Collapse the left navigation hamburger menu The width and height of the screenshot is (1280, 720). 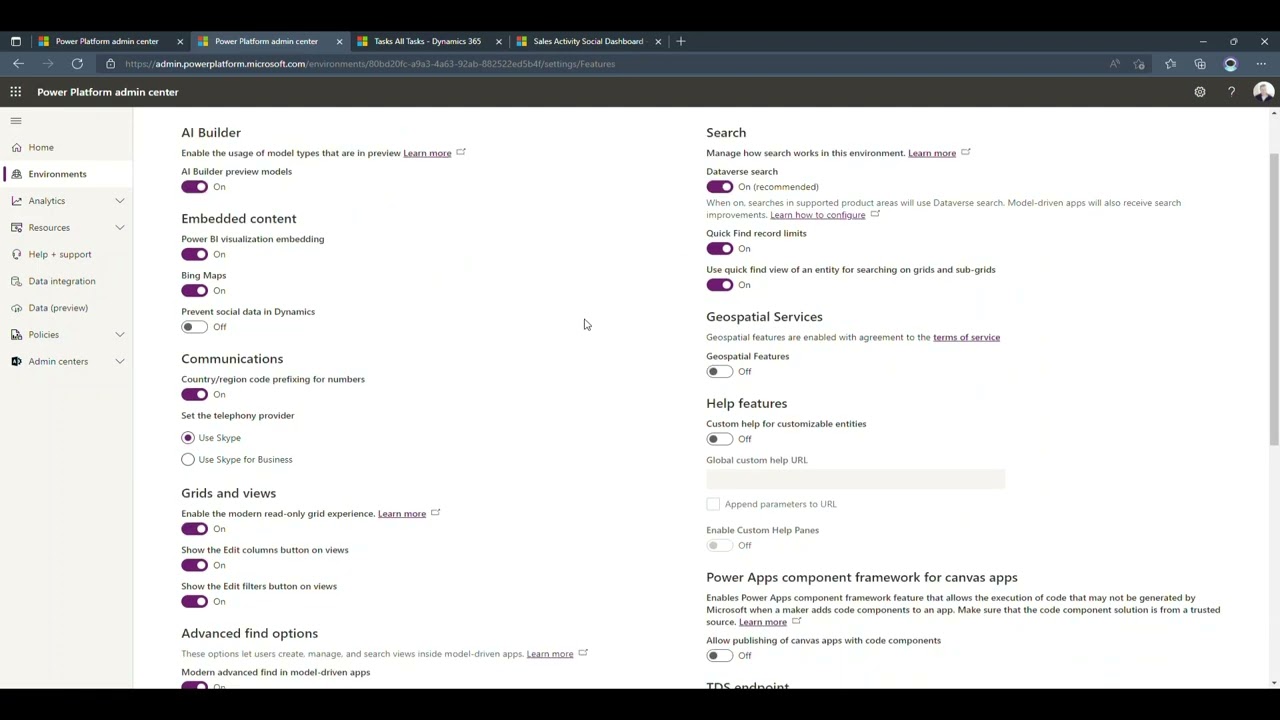16,121
